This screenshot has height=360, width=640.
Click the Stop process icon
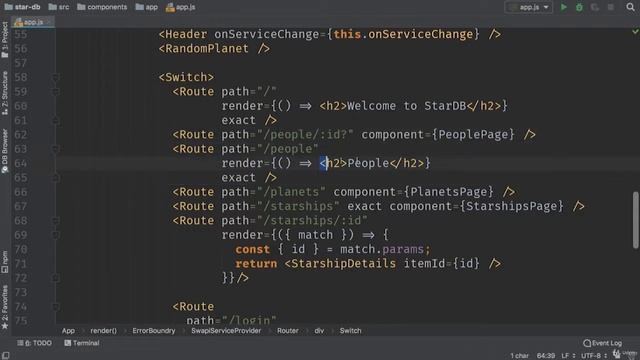[x=611, y=7]
